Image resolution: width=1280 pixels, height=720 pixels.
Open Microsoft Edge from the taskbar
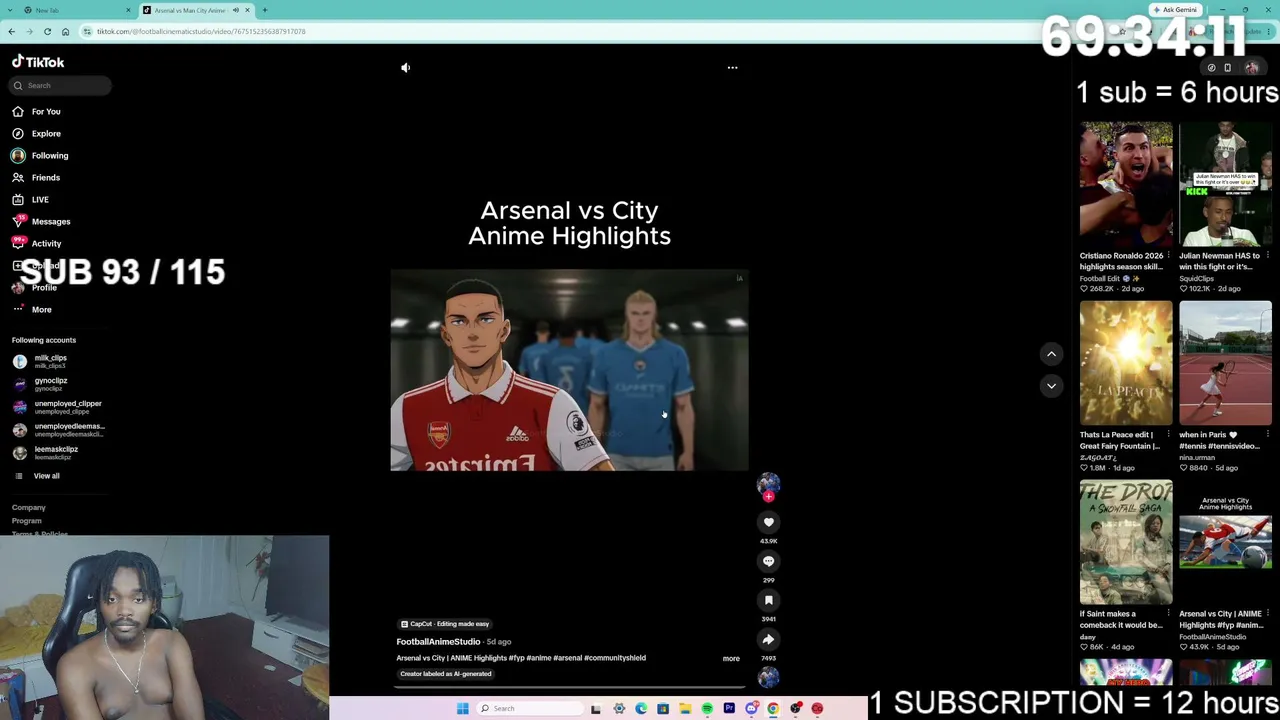[641, 709]
